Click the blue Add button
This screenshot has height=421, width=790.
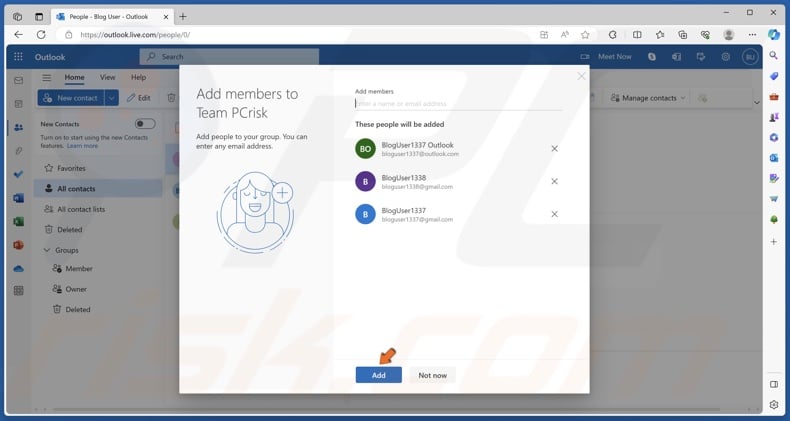tap(378, 375)
